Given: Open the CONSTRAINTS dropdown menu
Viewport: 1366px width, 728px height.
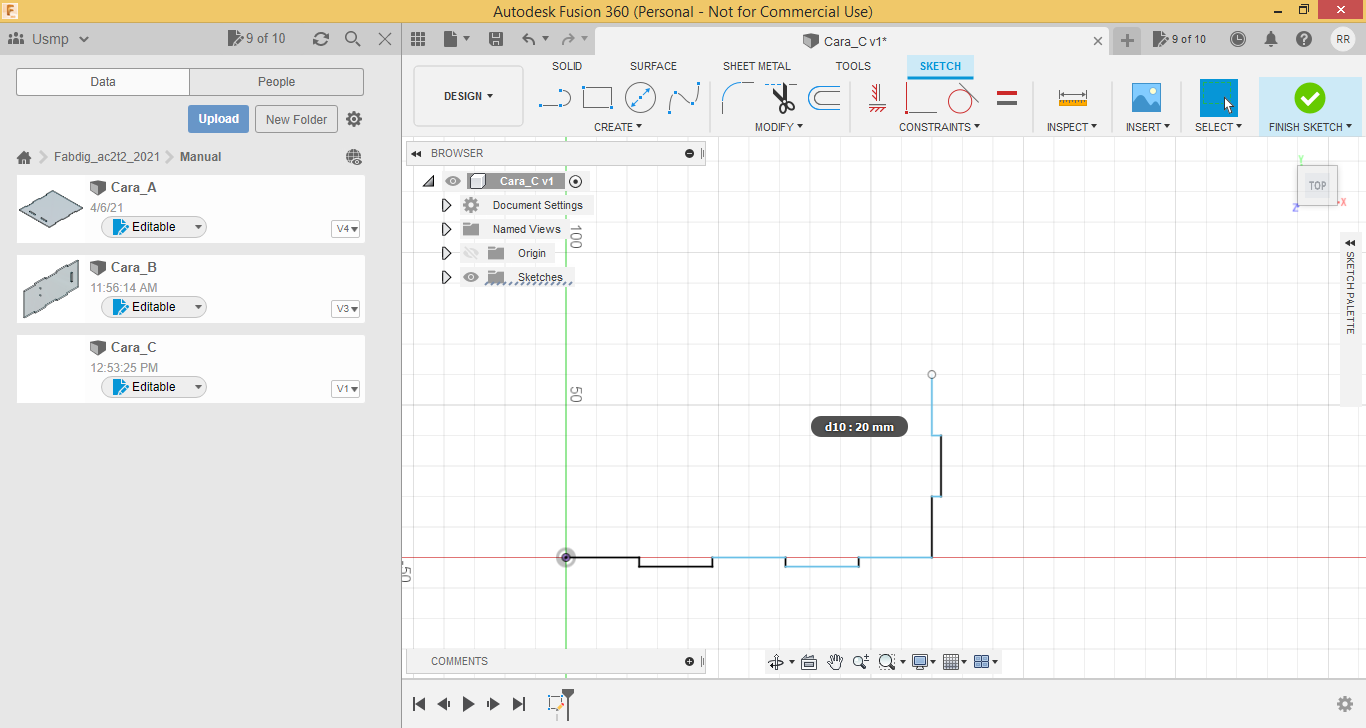Looking at the screenshot, I should [x=939, y=127].
